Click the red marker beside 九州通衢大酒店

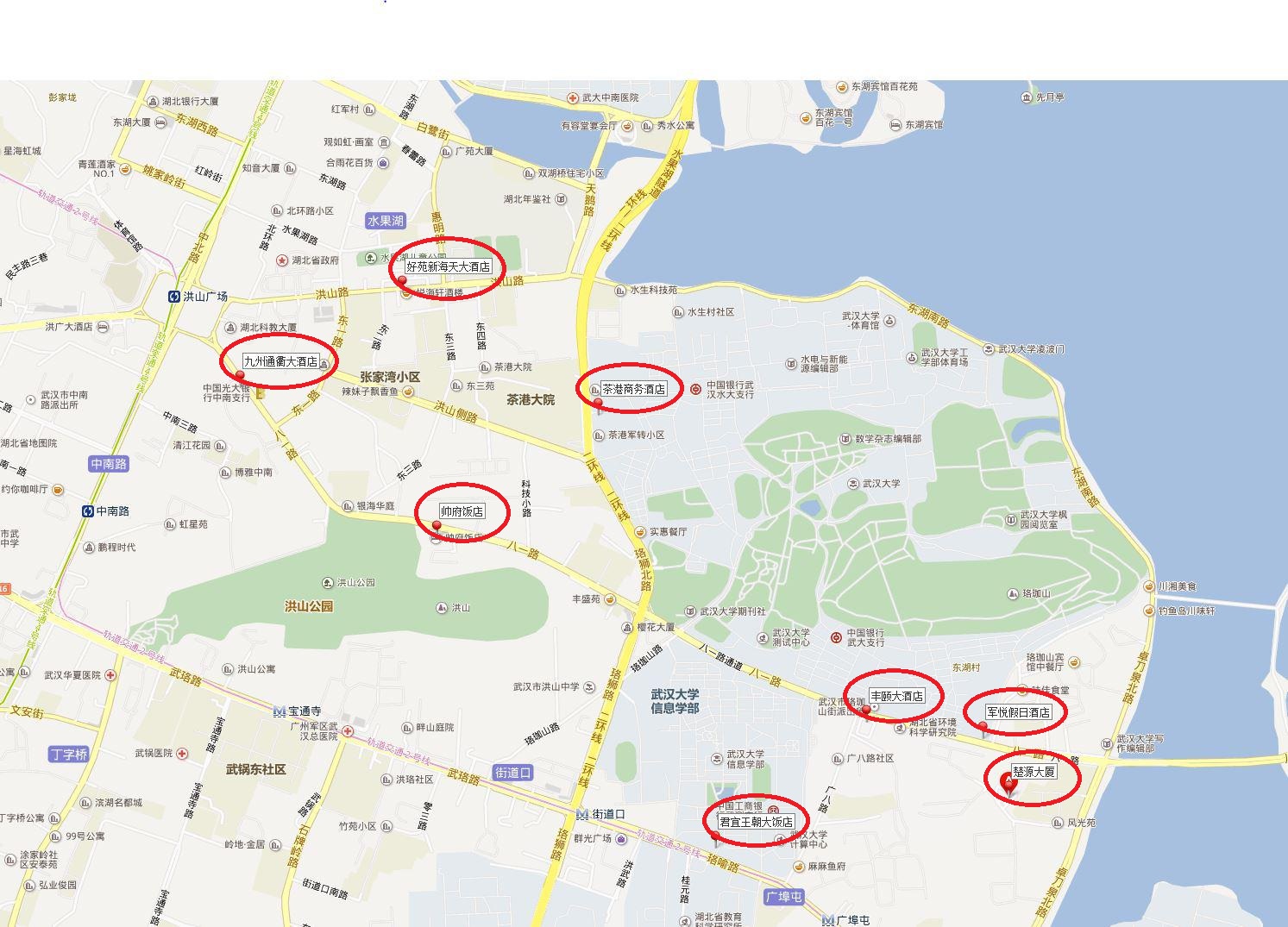click(240, 376)
